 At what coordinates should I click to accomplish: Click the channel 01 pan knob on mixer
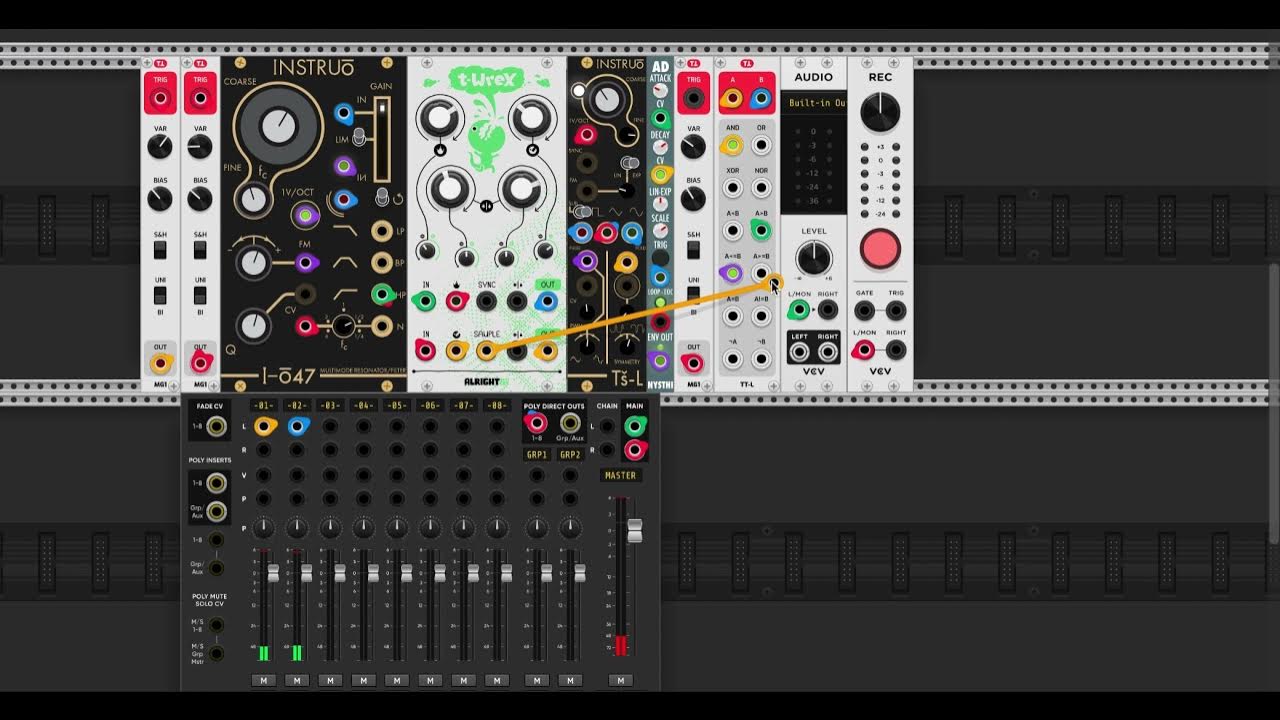(x=264, y=527)
